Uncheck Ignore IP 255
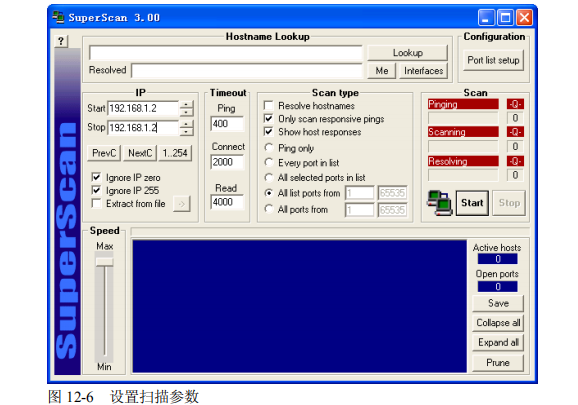This screenshot has width=578, height=405. coord(96,190)
